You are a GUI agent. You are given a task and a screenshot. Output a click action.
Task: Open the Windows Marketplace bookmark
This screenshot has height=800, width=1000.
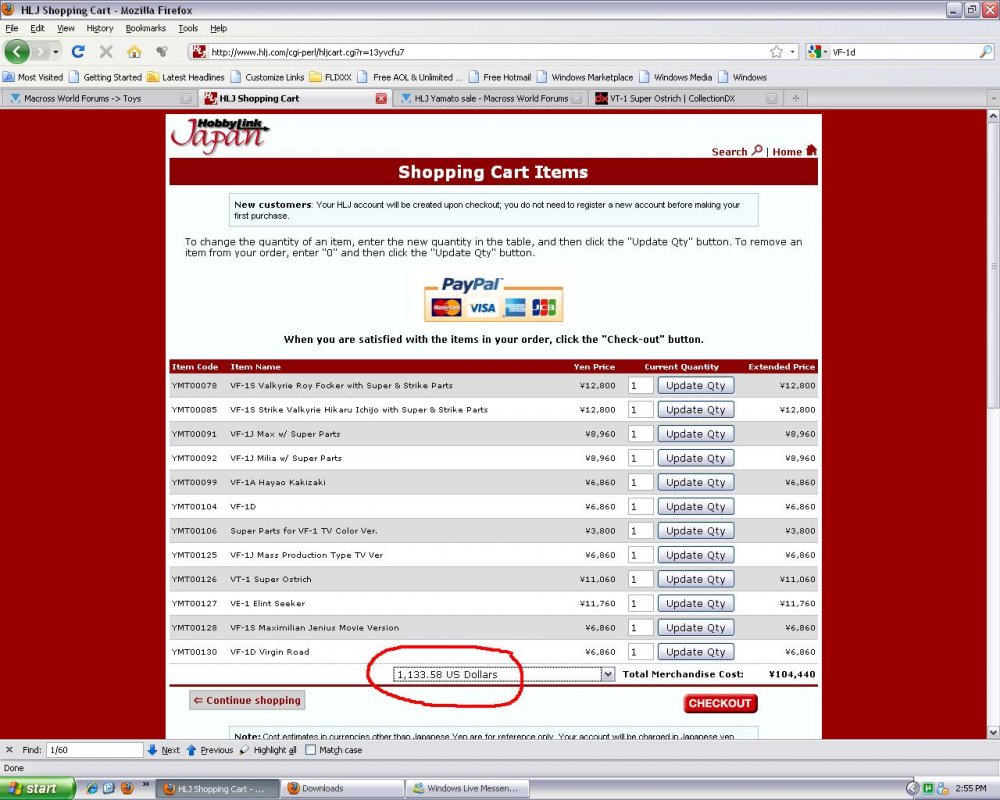(585, 77)
